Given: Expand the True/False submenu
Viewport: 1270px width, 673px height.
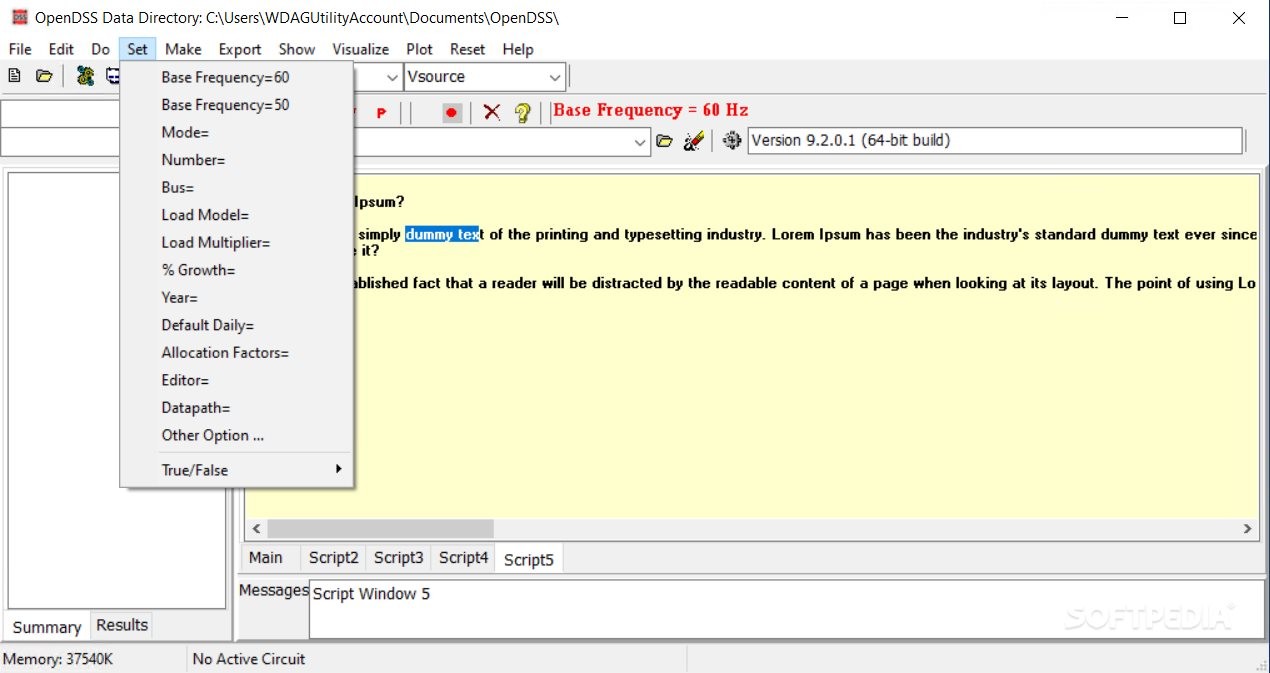Looking at the screenshot, I should pyautogui.click(x=236, y=470).
